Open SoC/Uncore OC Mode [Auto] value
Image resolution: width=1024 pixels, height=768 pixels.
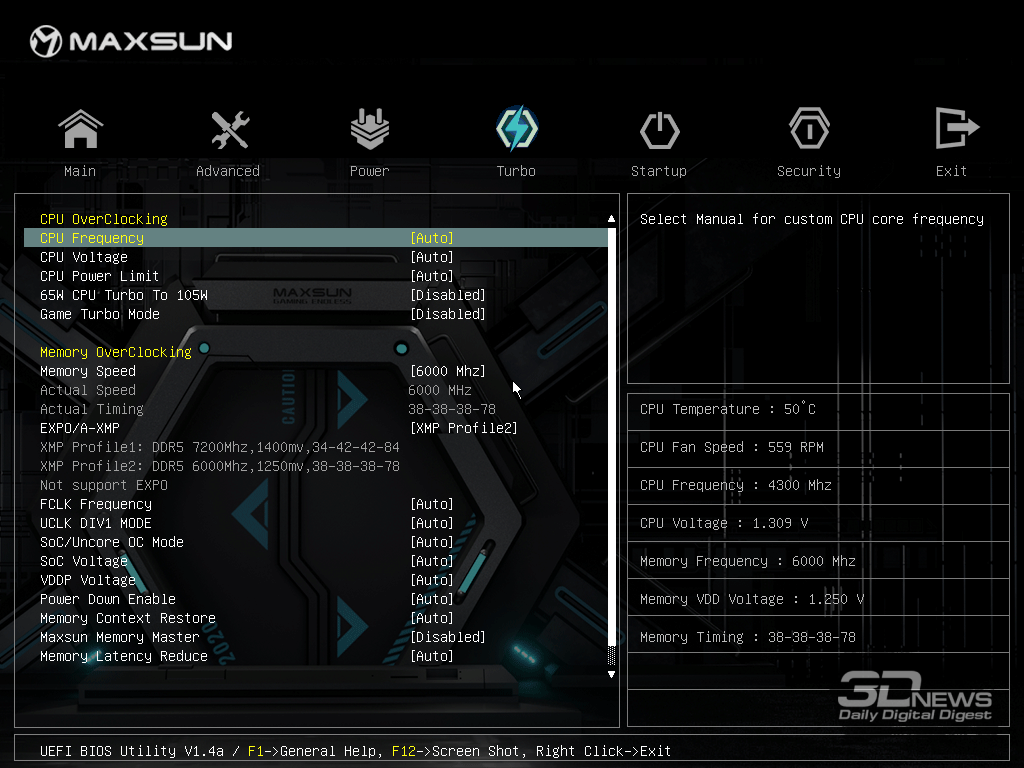pyautogui.click(x=432, y=542)
